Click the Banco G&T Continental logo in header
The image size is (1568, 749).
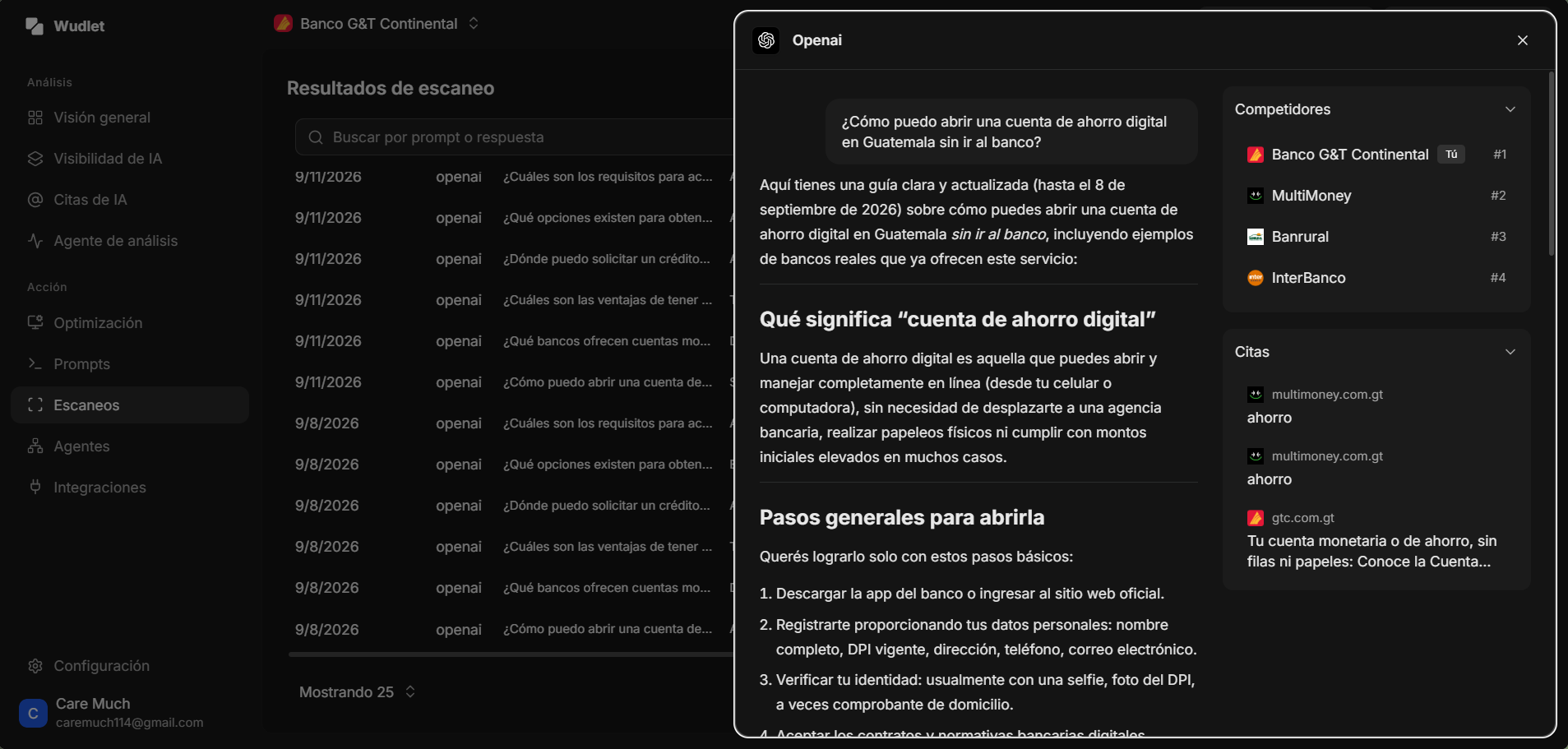[283, 24]
